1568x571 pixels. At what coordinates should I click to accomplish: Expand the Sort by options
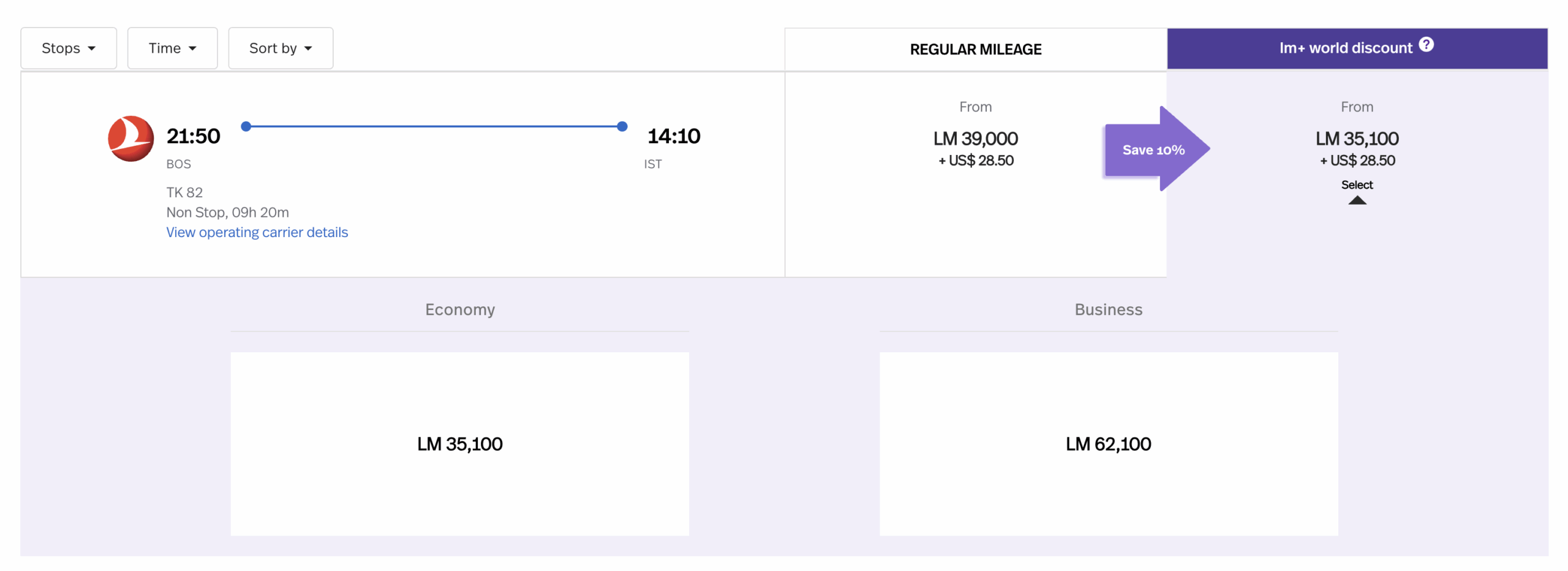coord(280,48)
